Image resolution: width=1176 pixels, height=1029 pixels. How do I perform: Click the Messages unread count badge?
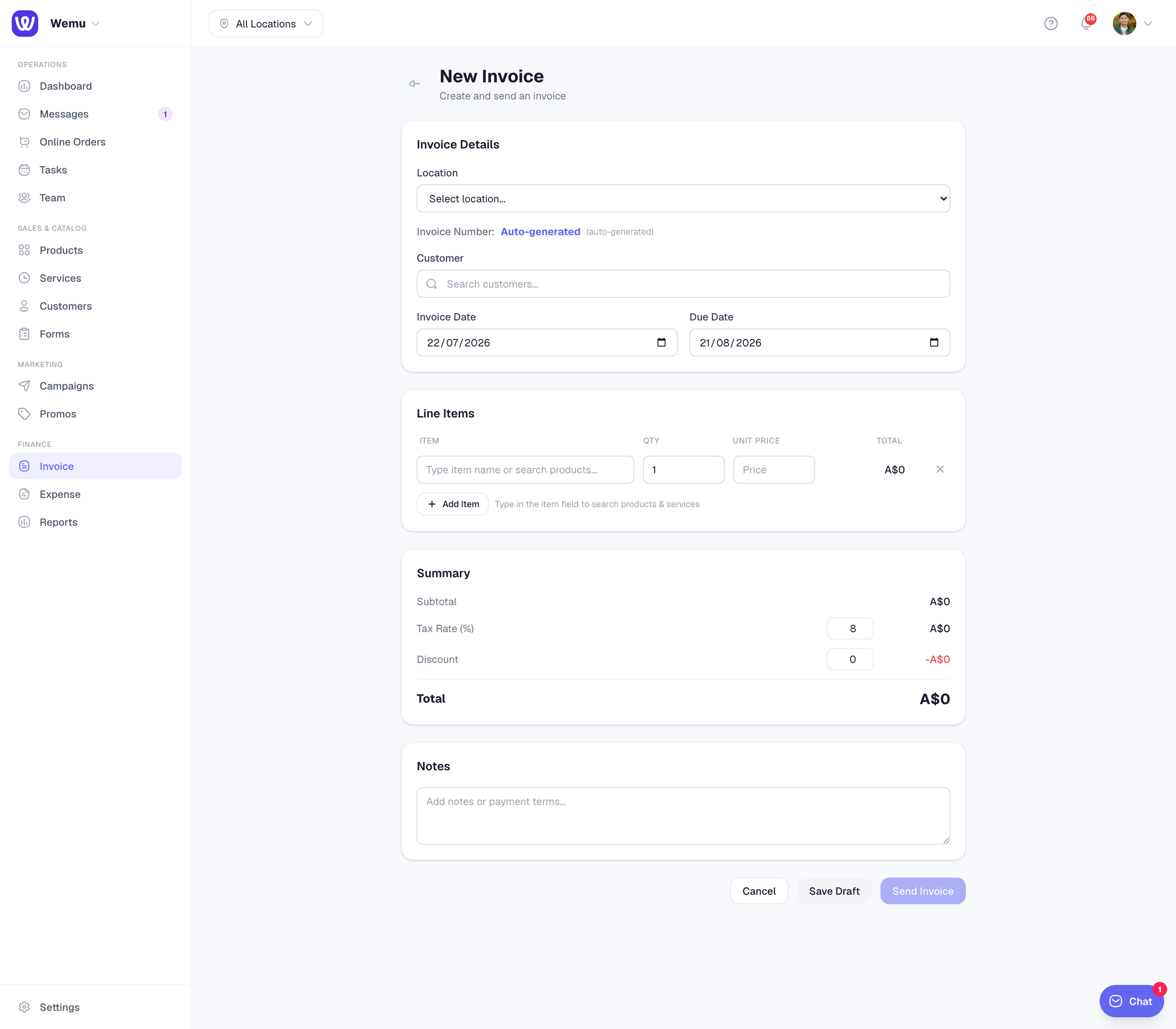(x=166, y=114)
